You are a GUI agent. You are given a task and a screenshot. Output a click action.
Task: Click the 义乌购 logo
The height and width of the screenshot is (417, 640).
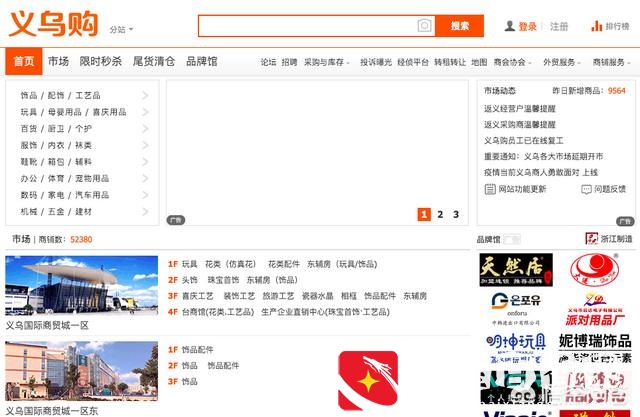(x=53, y=24)
